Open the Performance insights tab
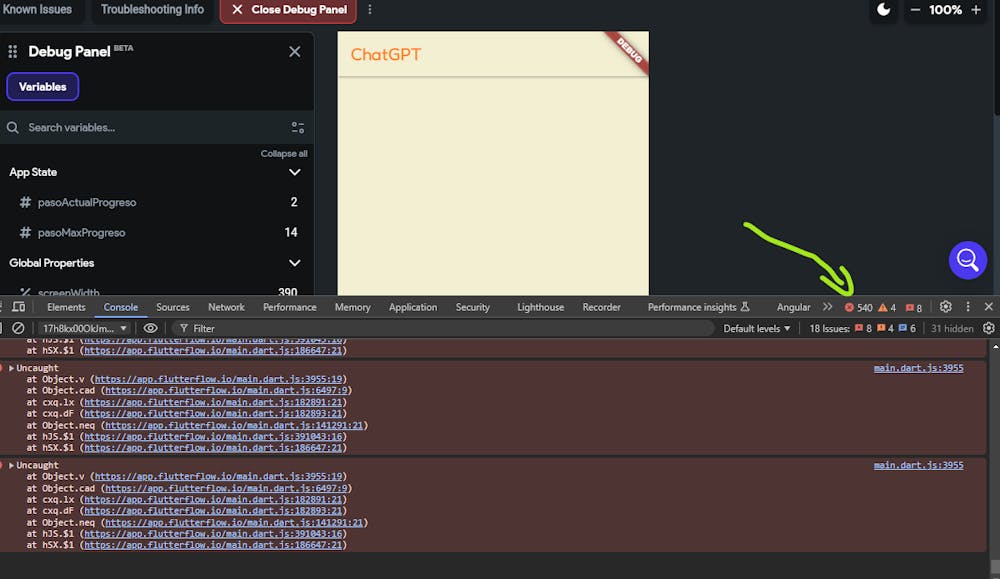The height and width of the screenshot is (579, 1000). click(698, 307)
